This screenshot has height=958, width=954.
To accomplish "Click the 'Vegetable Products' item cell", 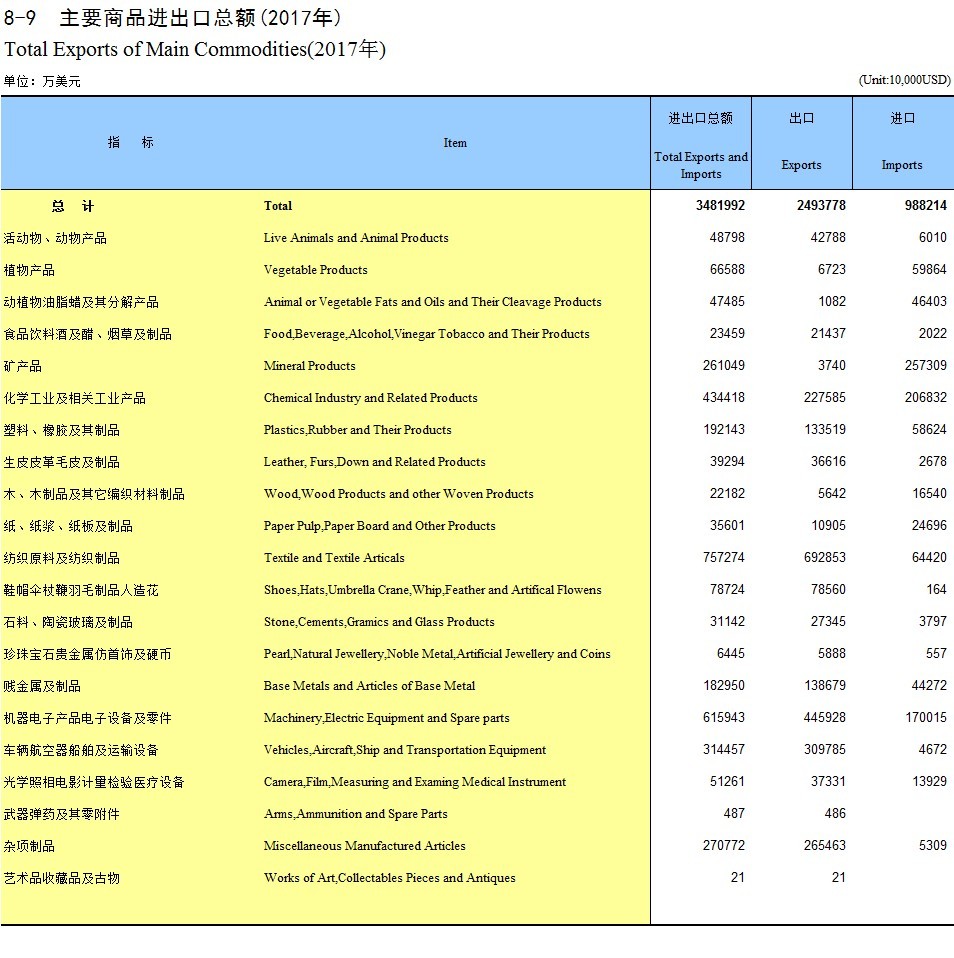I will (x=315, y=270).
